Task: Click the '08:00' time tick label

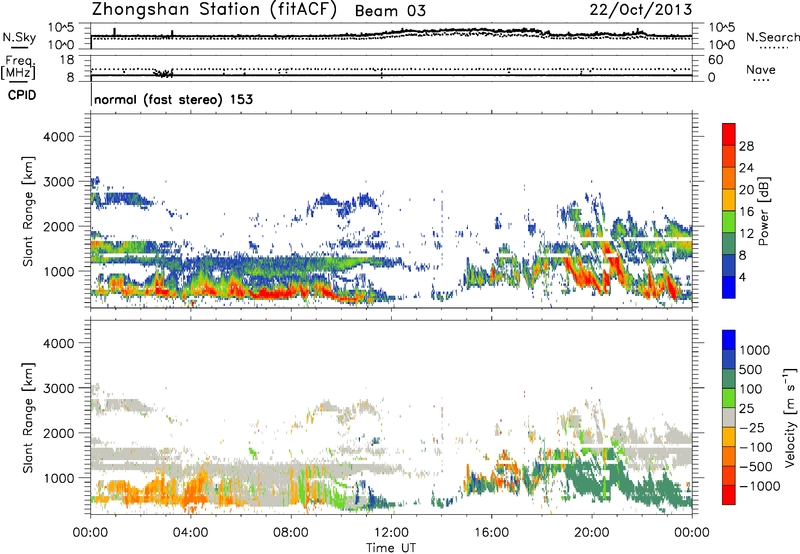Action: coord(291,533)
